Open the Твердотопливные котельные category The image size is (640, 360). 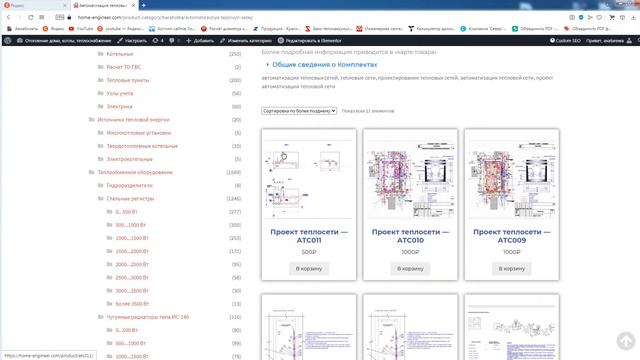pyautogui.click(x=142, y=146)
